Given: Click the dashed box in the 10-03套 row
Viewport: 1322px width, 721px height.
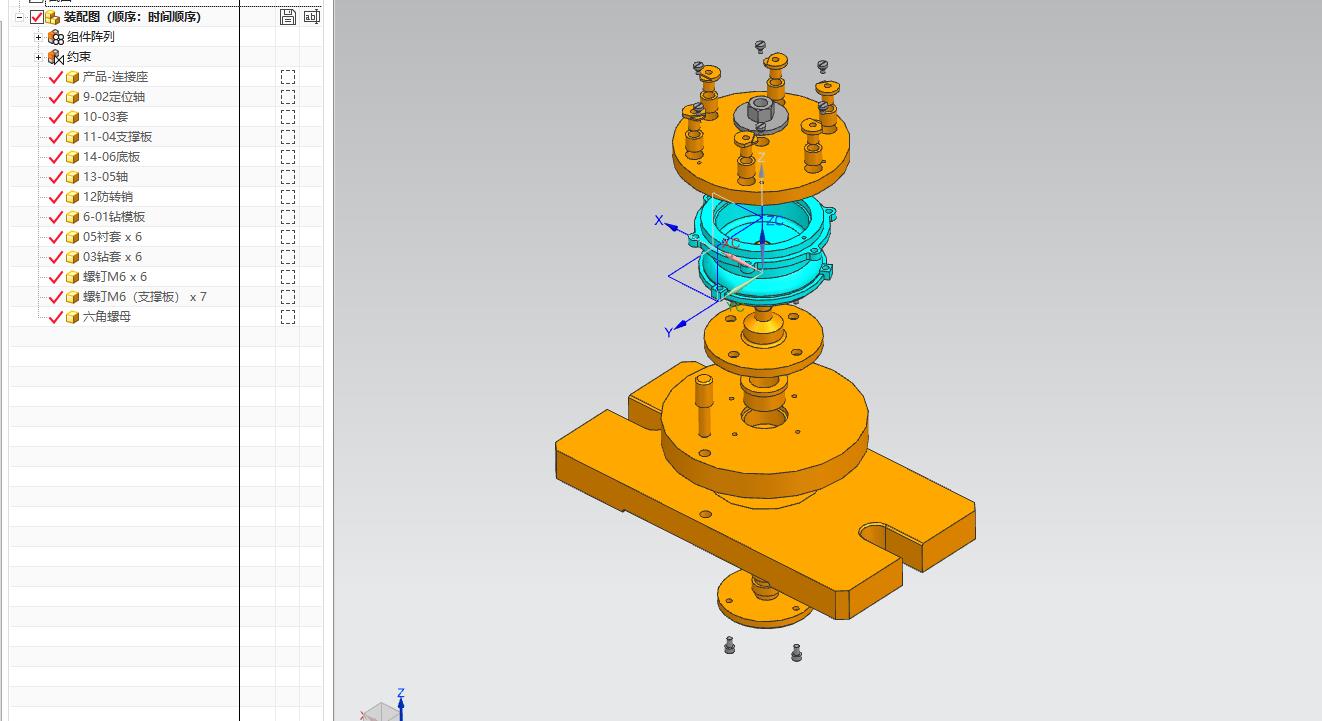Looking at the screenshot, I should 288,117.
